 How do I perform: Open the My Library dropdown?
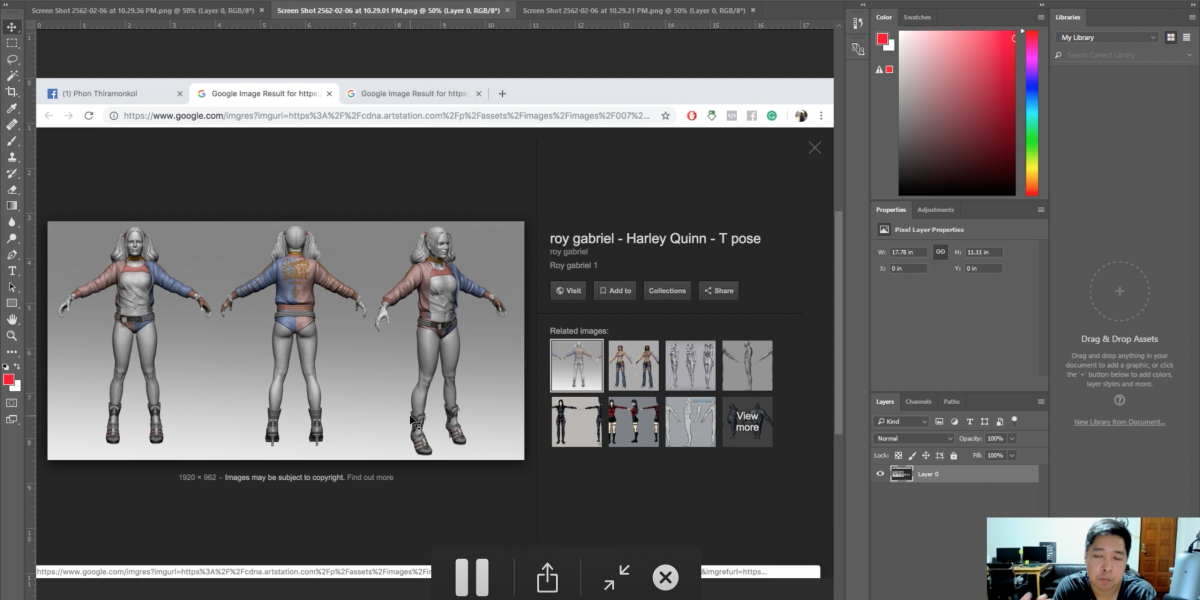coord(1107,37)
